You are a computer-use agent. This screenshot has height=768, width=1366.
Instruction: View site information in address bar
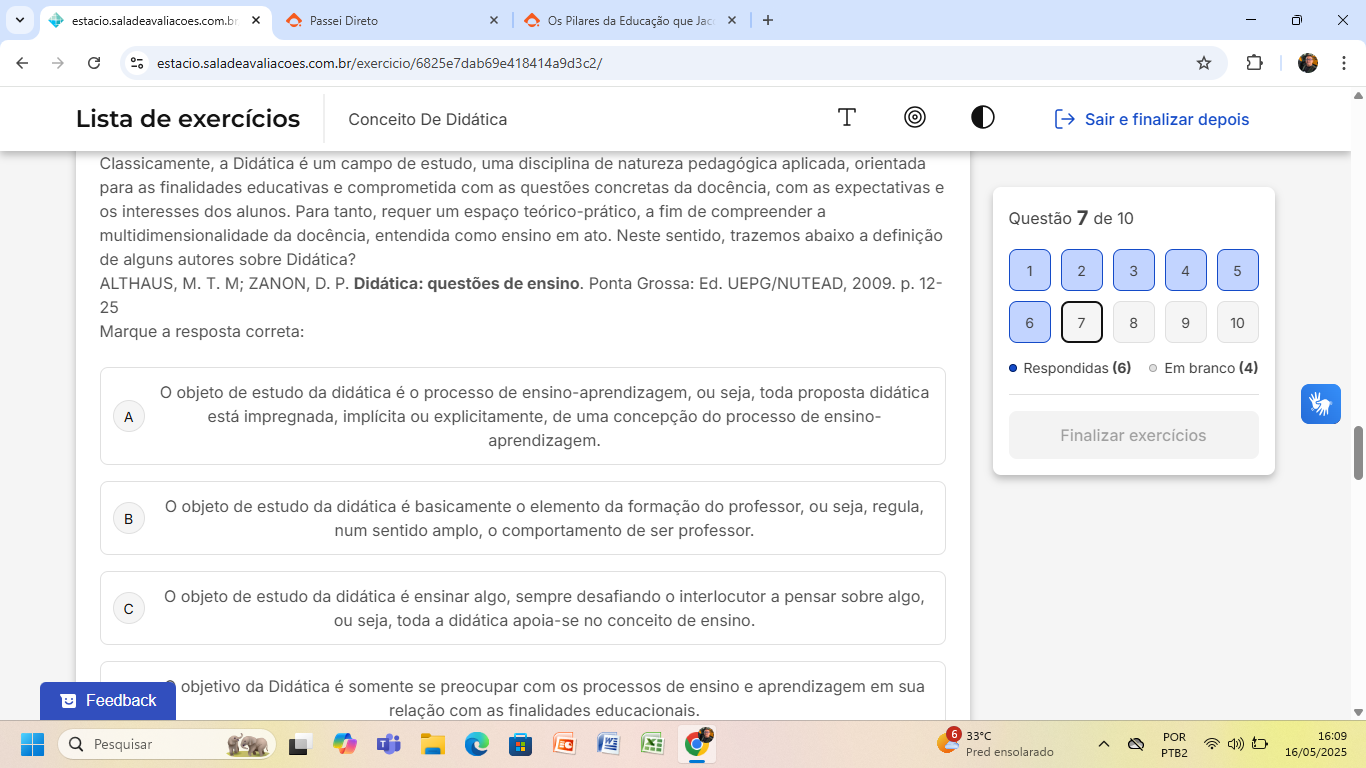pyautogui.click(x=138, y=63)
